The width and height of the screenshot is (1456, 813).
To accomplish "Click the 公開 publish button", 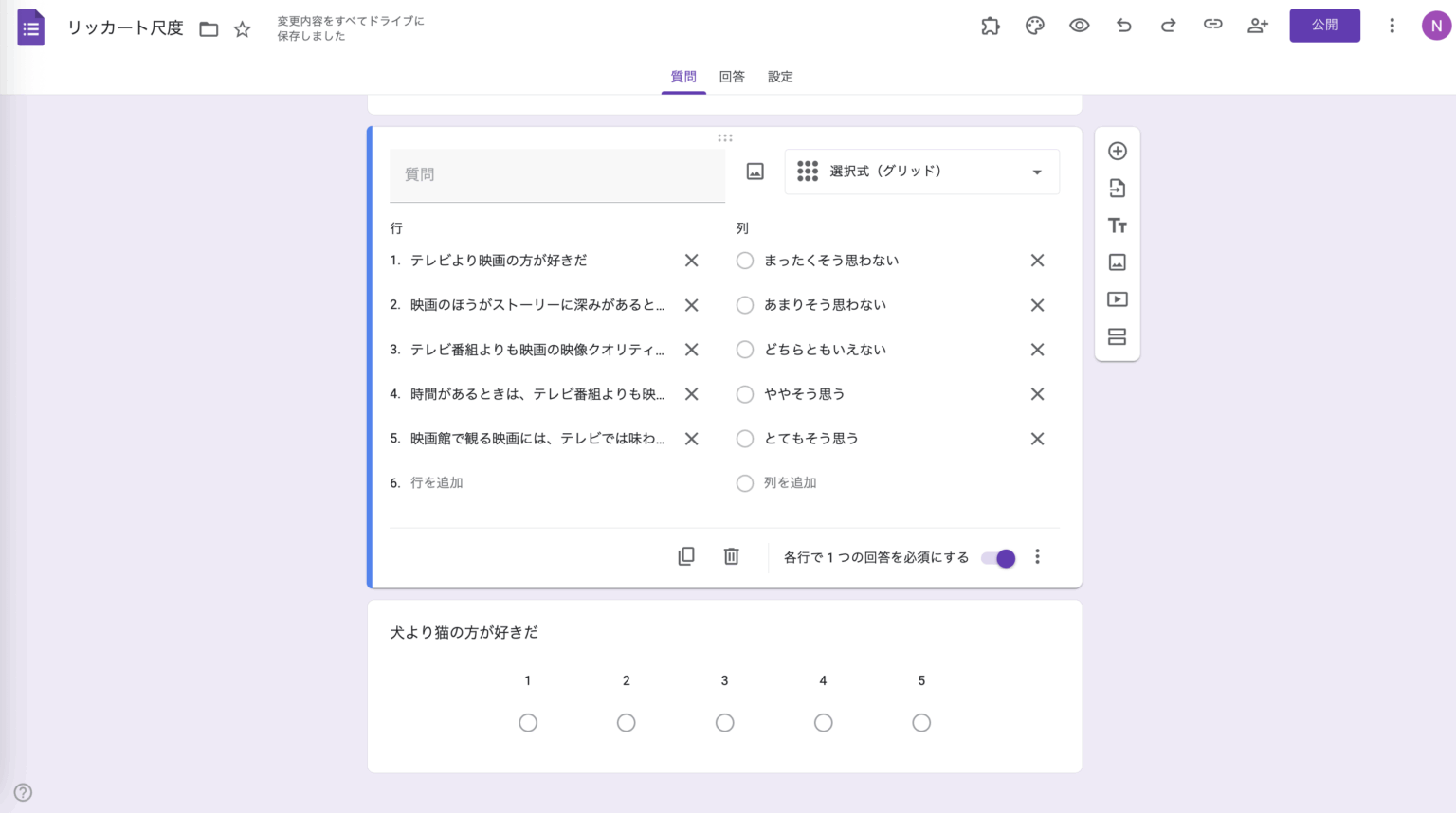I will click(1324, 26).
